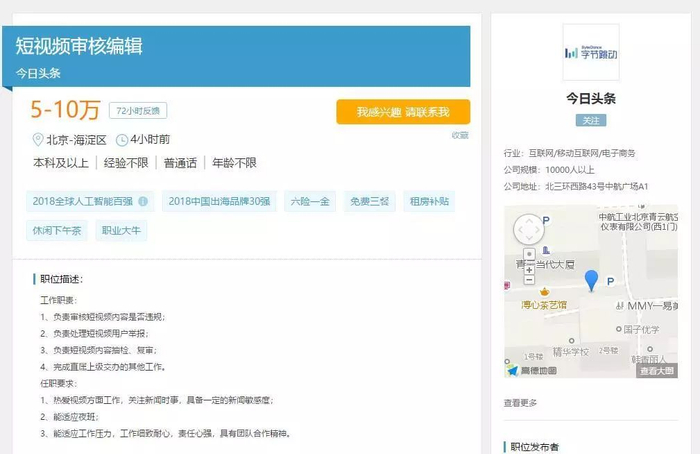
Task: Click the info icon beside 2018全球人工智能百强
Action: click(x=143, y=201)
